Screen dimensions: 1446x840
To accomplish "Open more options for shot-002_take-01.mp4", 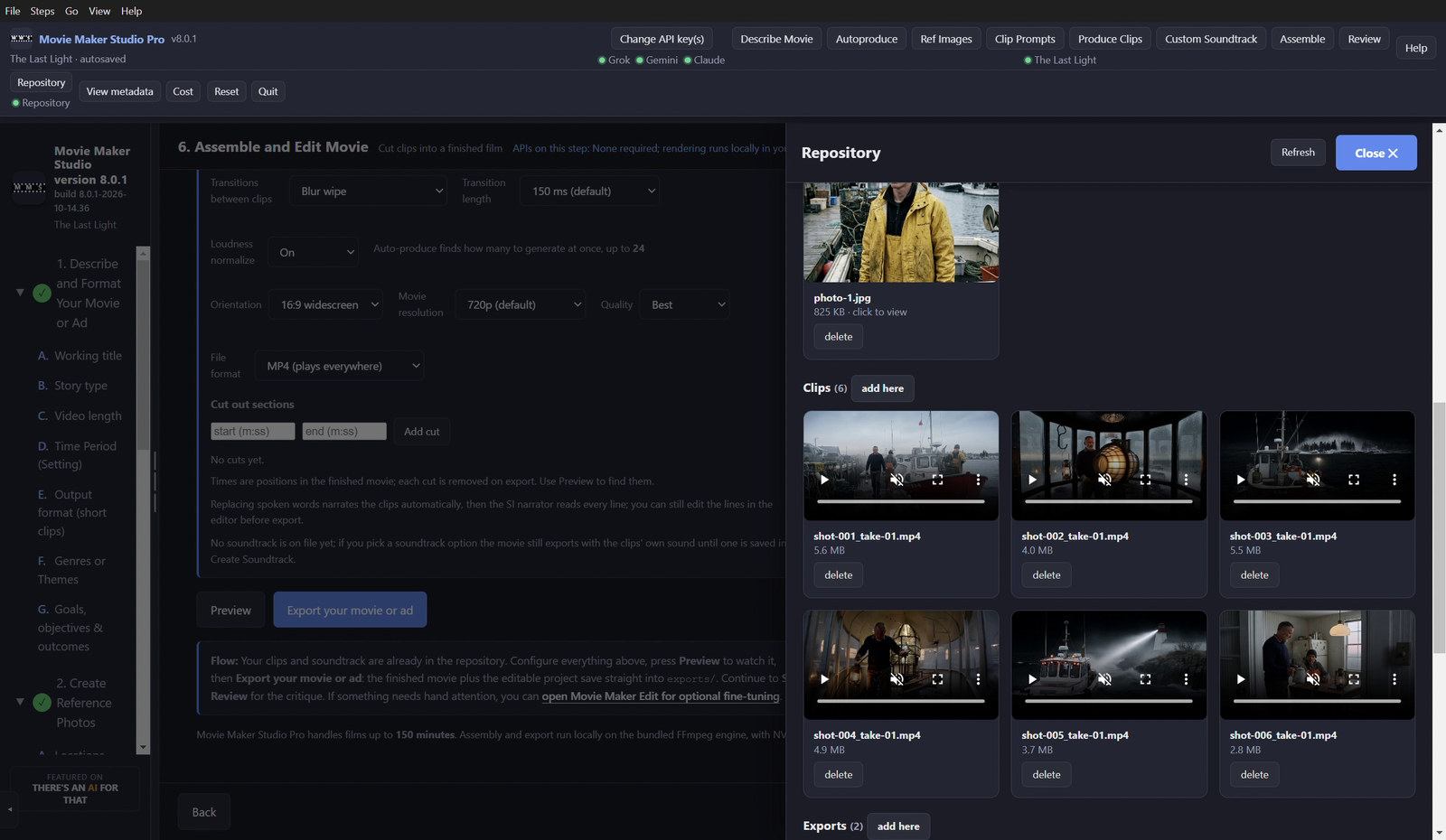I will 1186,480.
